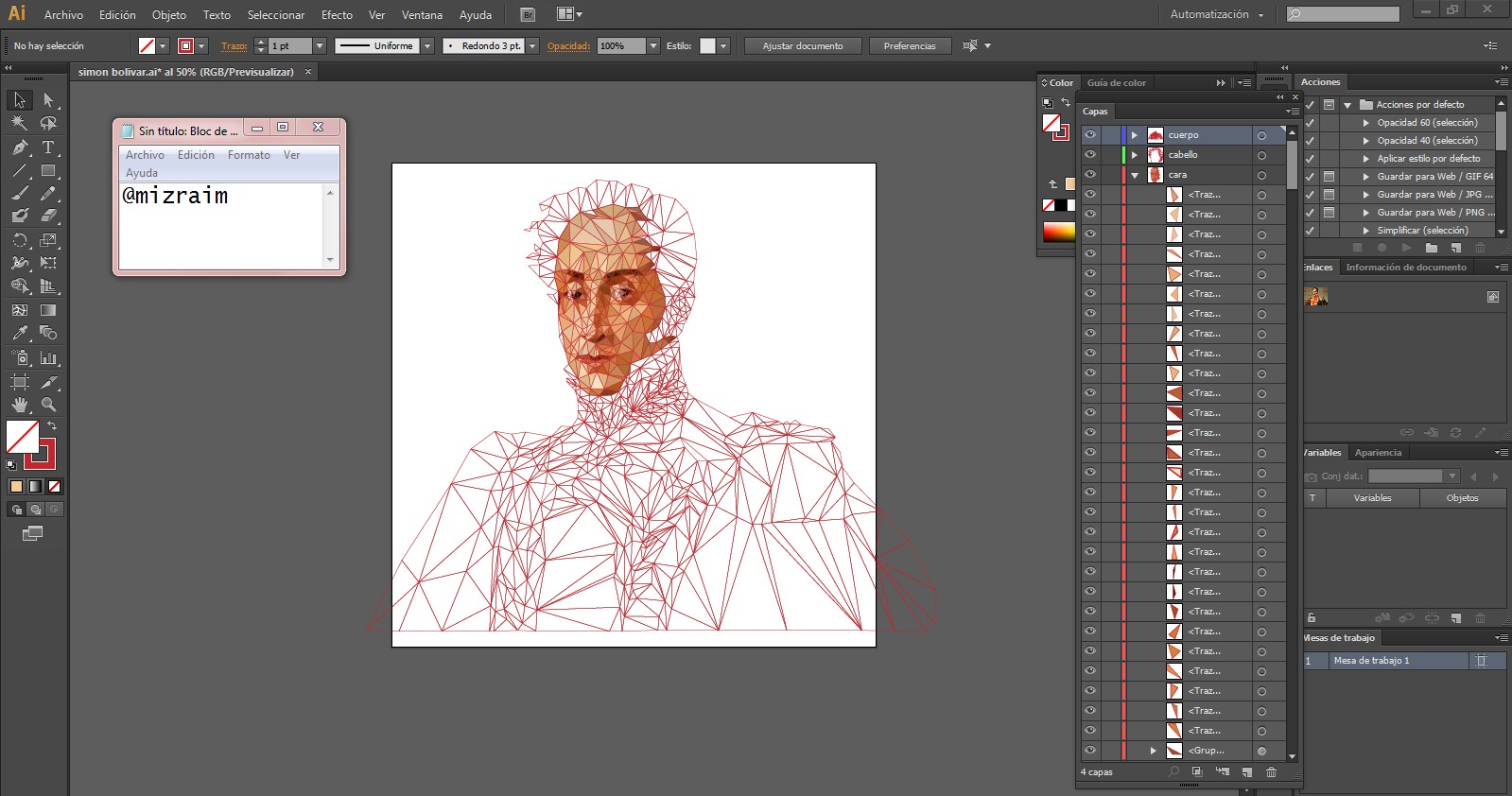
Task: Open the Ventana menu
Action: pos(422,15)
